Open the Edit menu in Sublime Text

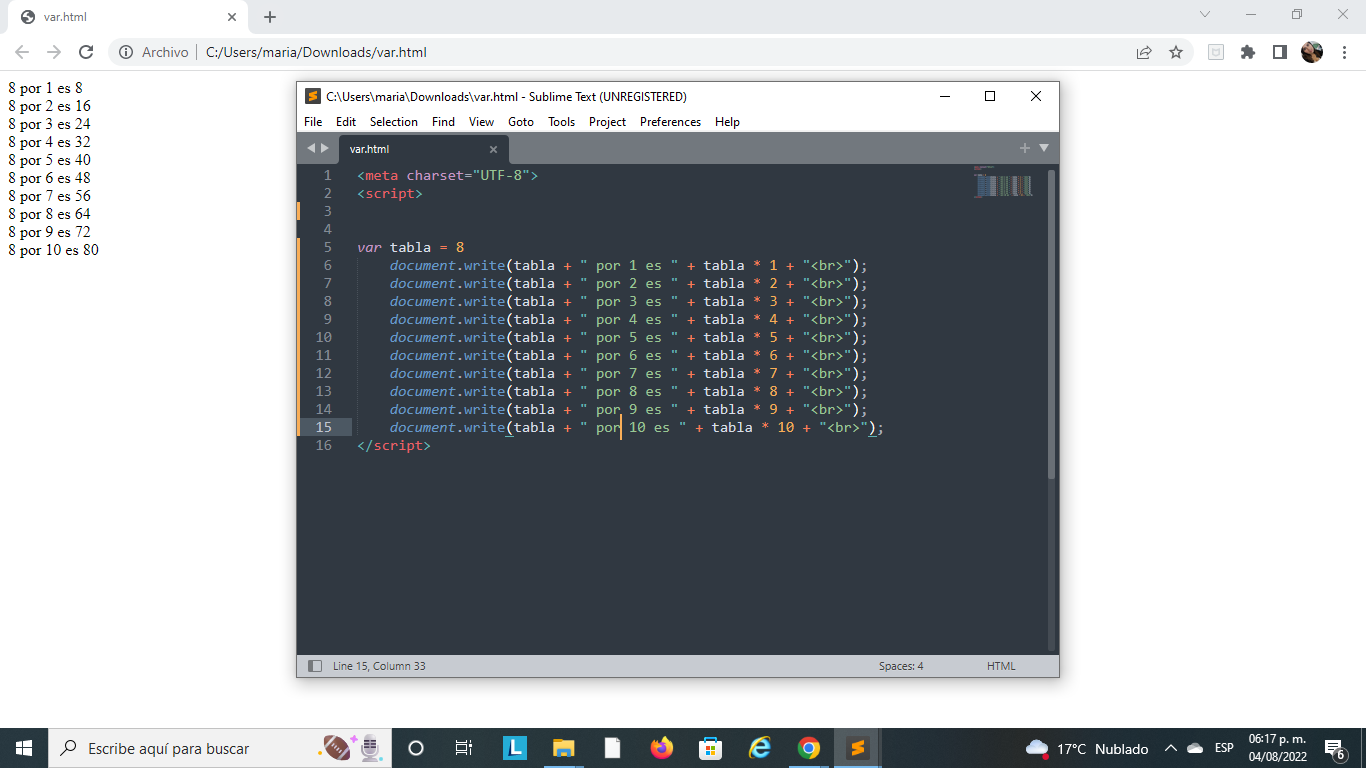click(346, 122)
